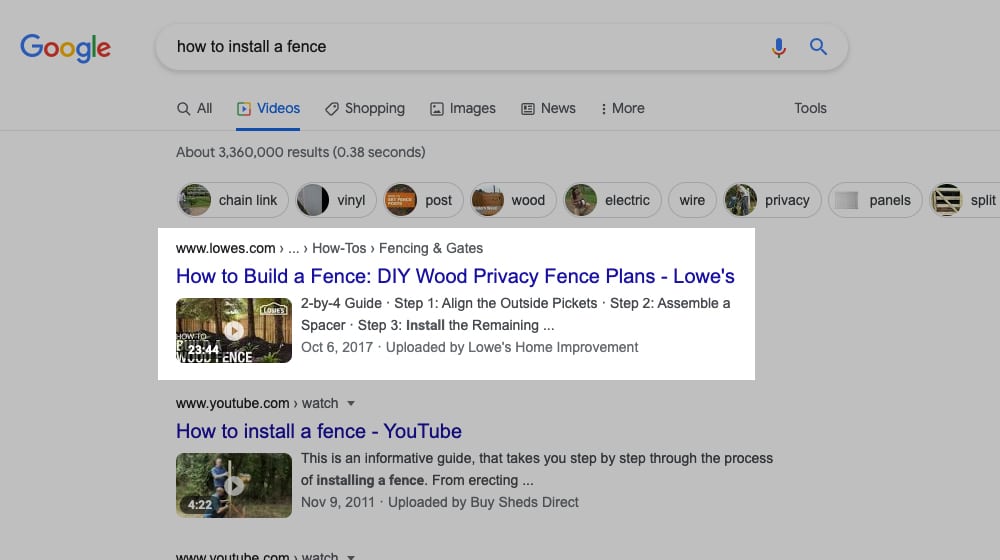This screenshot has height=560, width=1000.
Task: Open How to install a fence YouTube link
Action: click(318, 431)
